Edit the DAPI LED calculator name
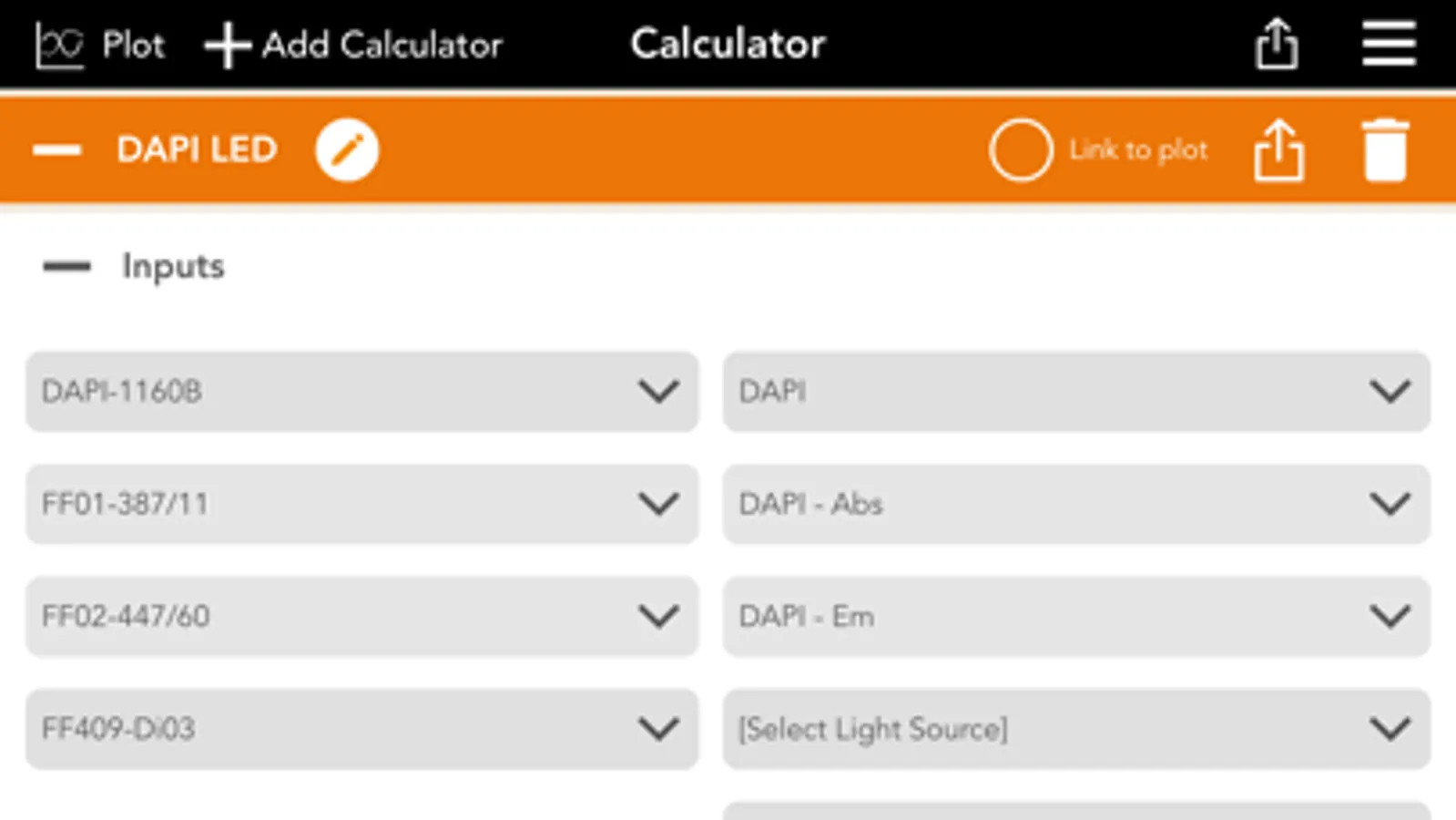 click(347, 150)
